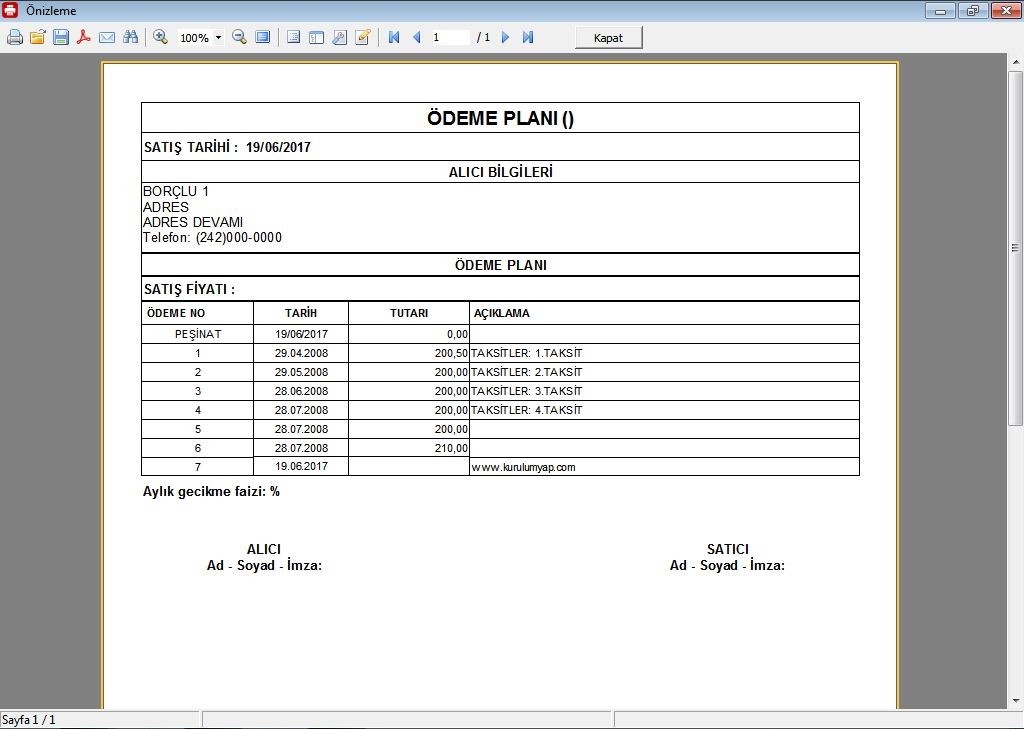This screenshot has width=1024, height=729.
Task: Click the page number input field
Action: coord(450,37)
